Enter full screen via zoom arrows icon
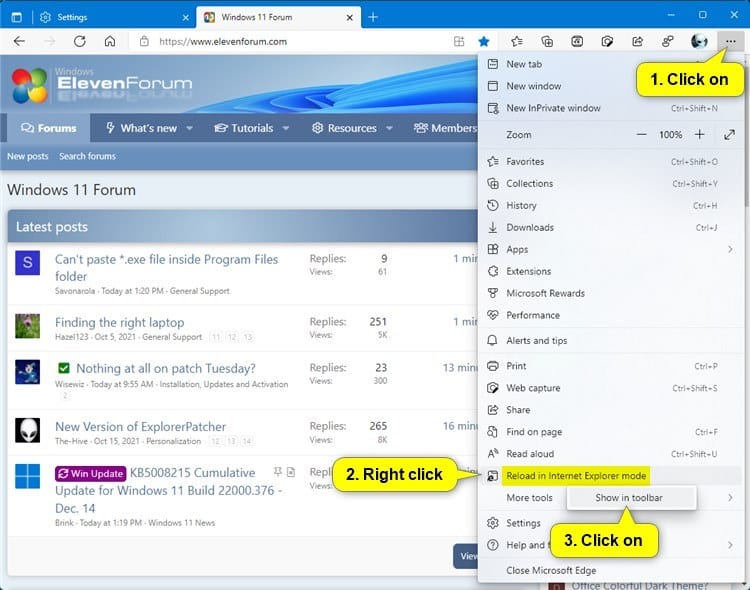 coord(729,135)
